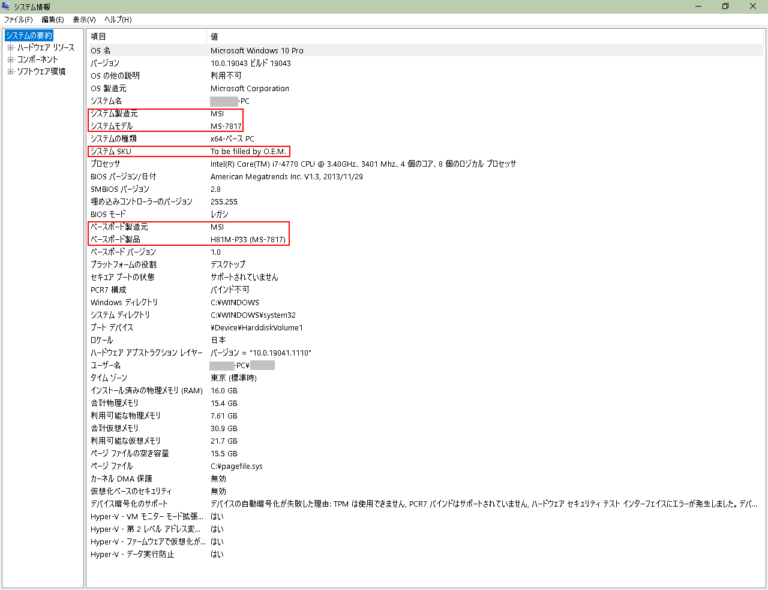Open the 表示(V) menu
768x590 pixels.
(x=84, y=20)
